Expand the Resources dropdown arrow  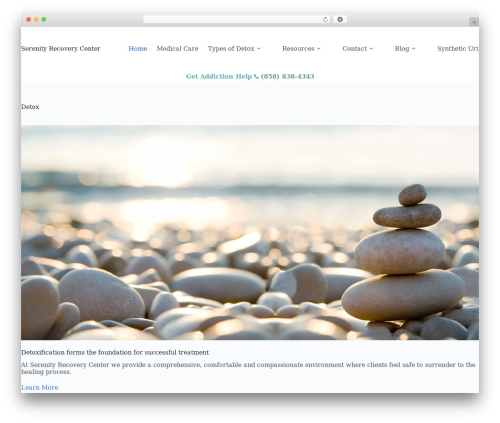pos(319,49)
